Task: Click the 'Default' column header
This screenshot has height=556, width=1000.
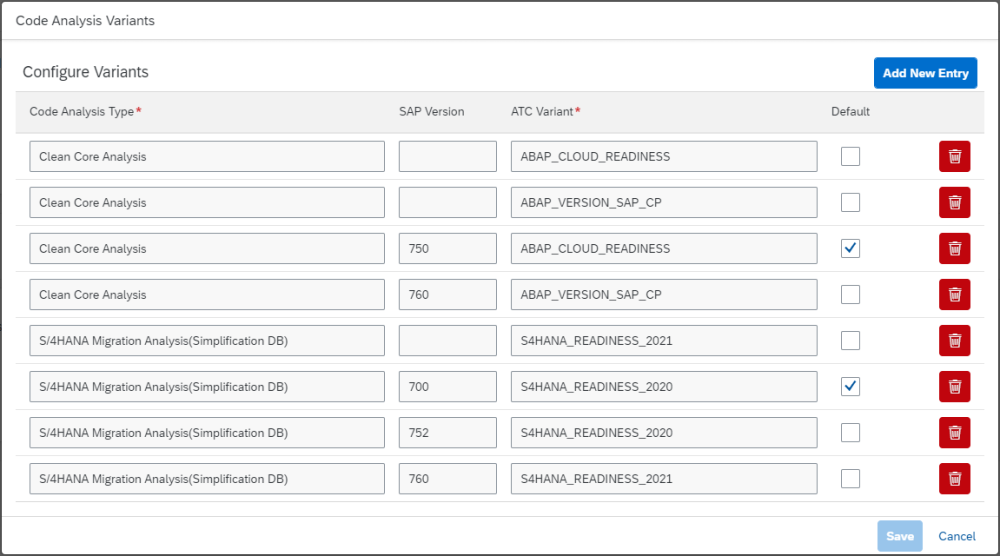Action: click(850, 112)
